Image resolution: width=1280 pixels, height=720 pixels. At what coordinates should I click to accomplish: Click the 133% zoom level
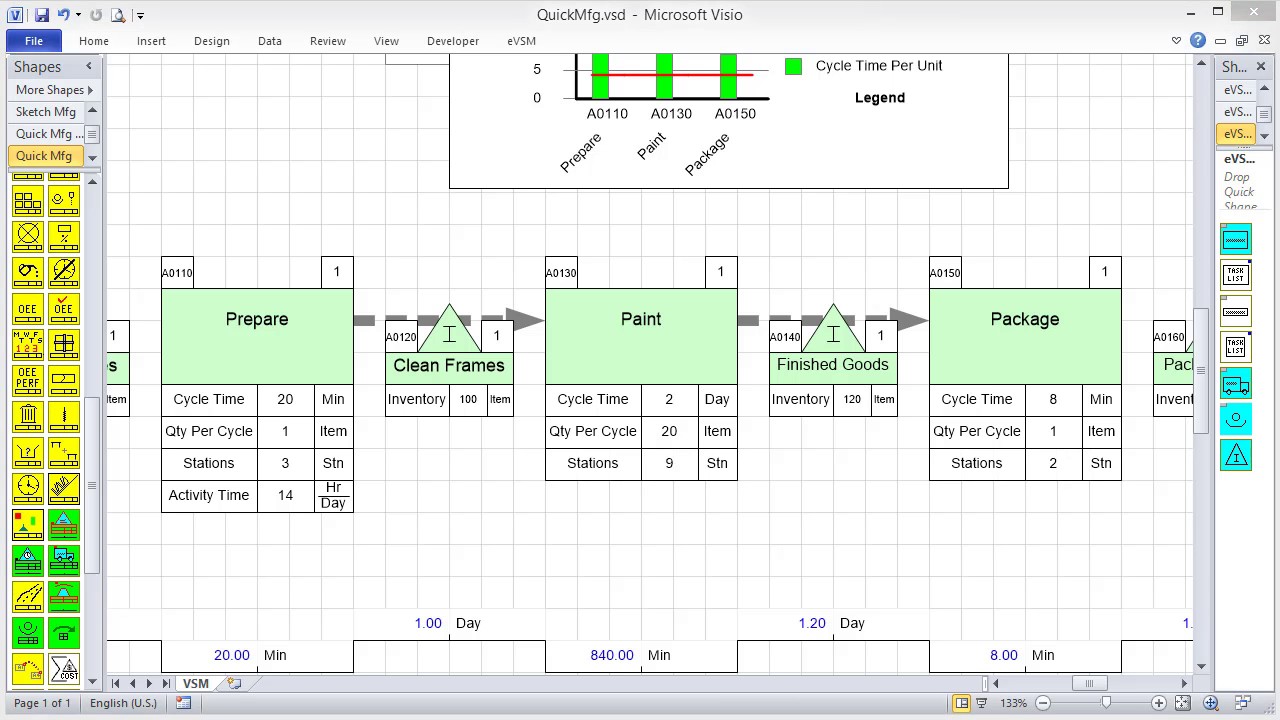tap(1013, 703)
